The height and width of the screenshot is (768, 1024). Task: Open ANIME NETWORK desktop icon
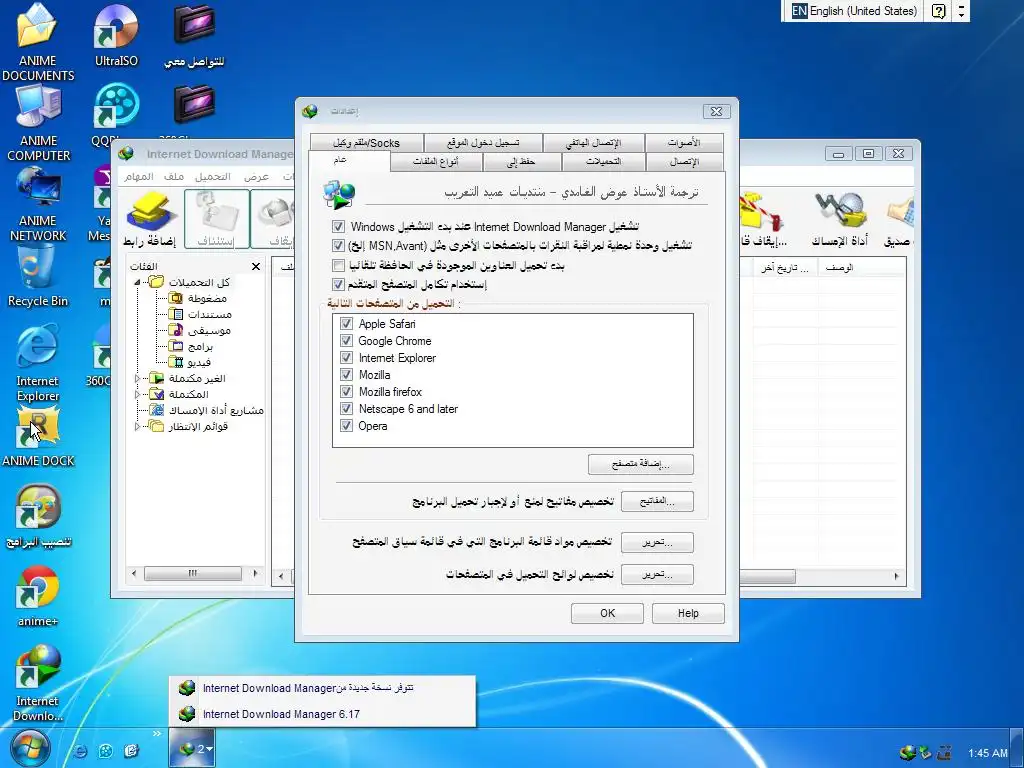[x=38, y=186]
